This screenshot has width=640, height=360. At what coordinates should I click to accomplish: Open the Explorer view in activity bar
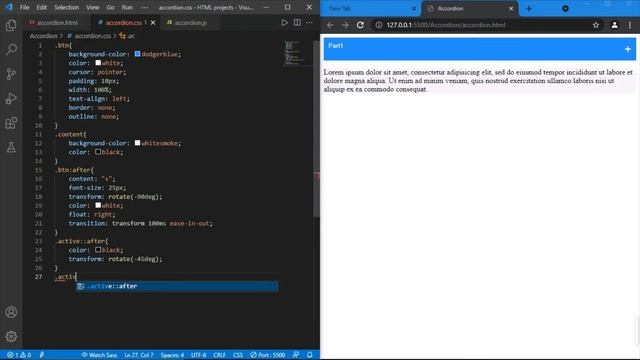coord(11,25)
